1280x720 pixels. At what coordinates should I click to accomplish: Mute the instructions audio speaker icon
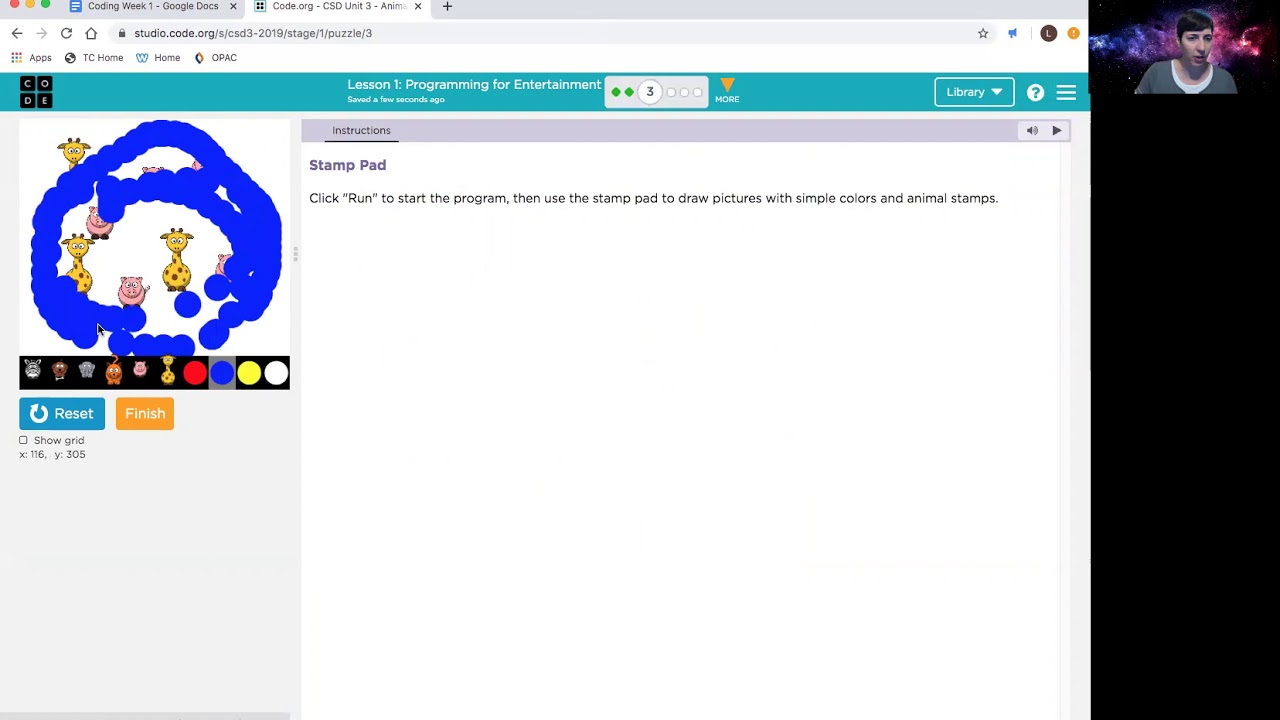point(1032,130)
